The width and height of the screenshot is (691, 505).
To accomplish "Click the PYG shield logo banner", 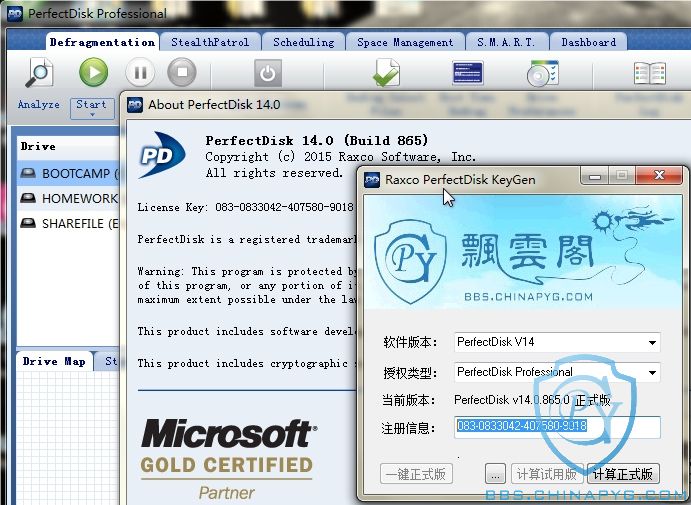I will pos(411,261).
